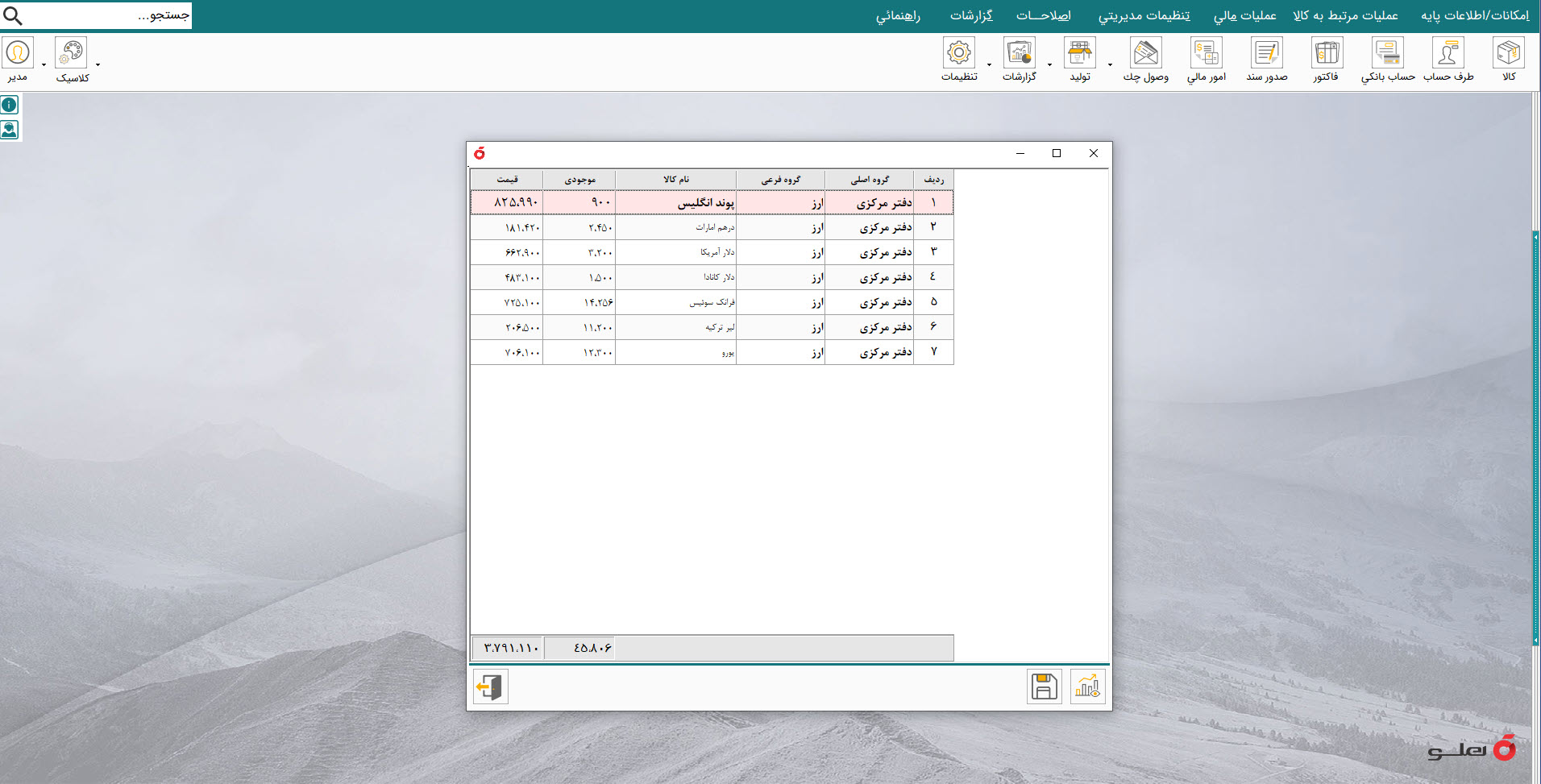
Task: Click the کلاسیک theme palette icon
Action: coord(71,53)
